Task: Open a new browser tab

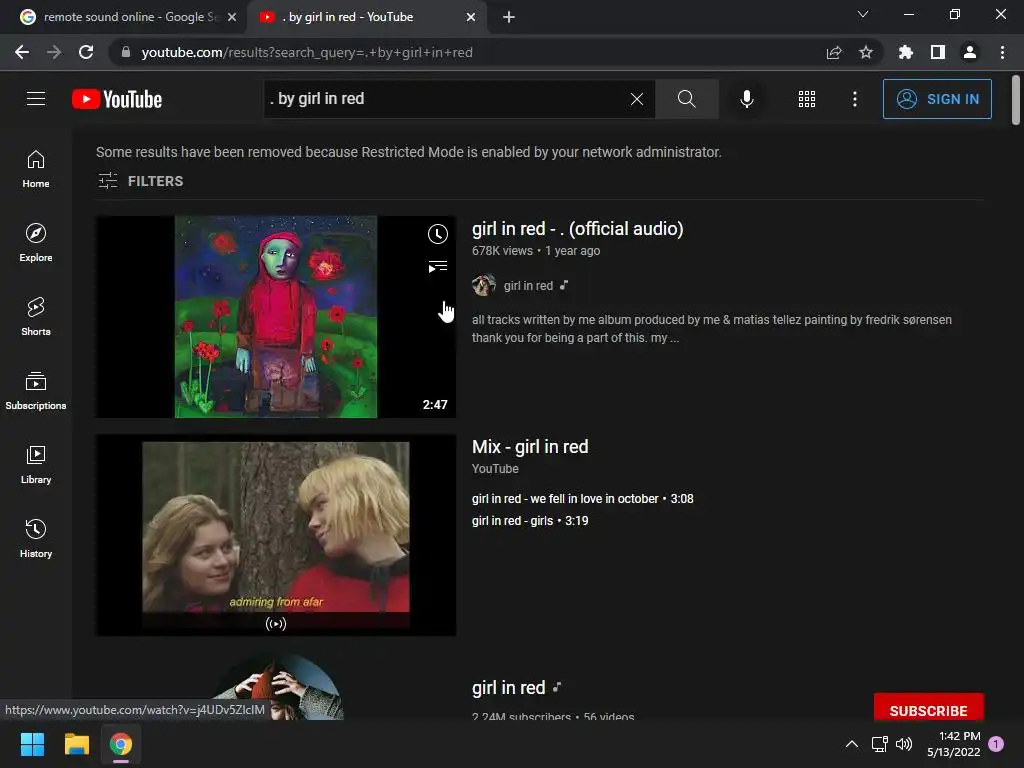Action: (509, 17)
